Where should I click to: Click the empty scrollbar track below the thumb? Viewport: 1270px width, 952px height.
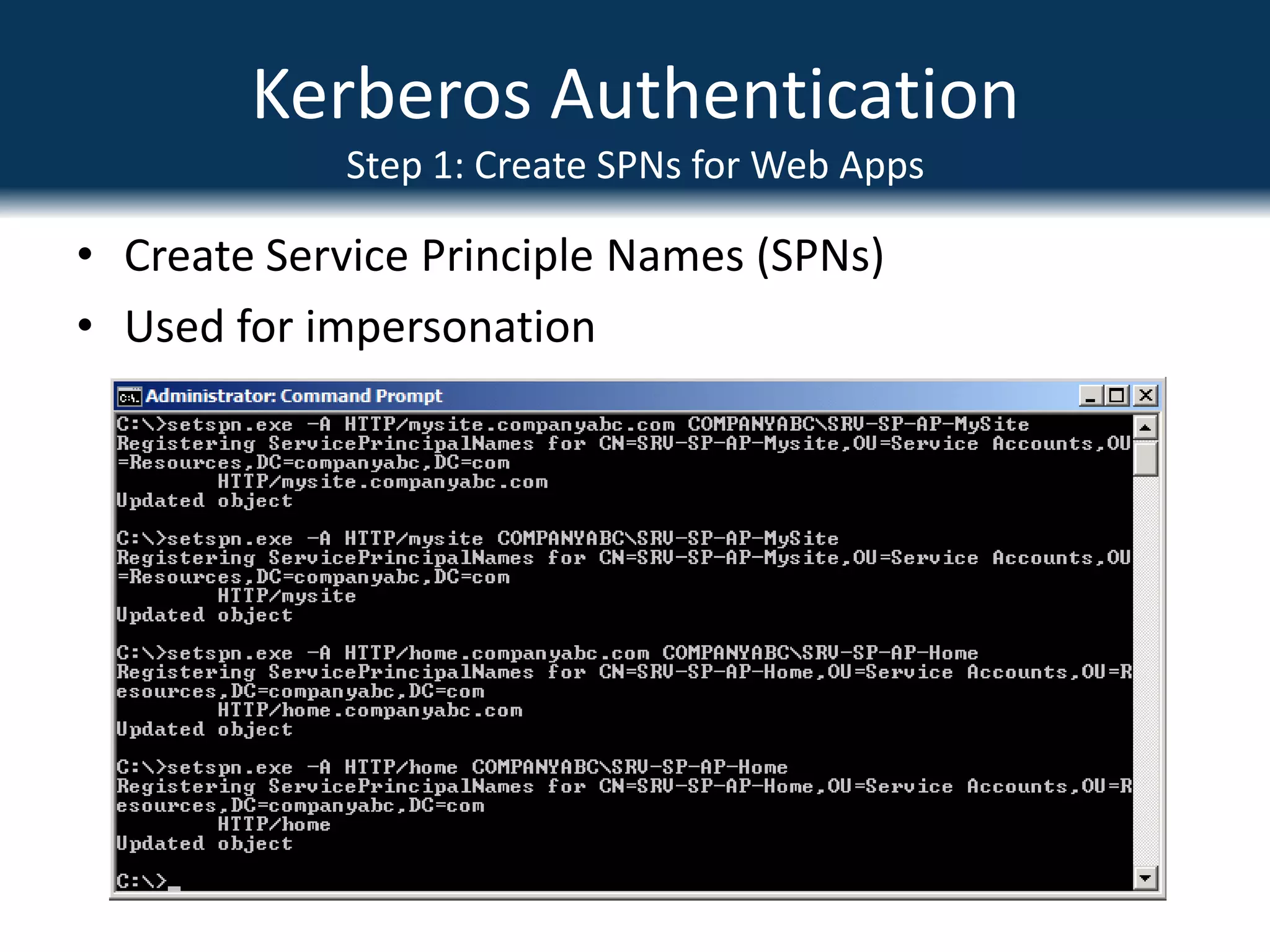pos(1145,669)
